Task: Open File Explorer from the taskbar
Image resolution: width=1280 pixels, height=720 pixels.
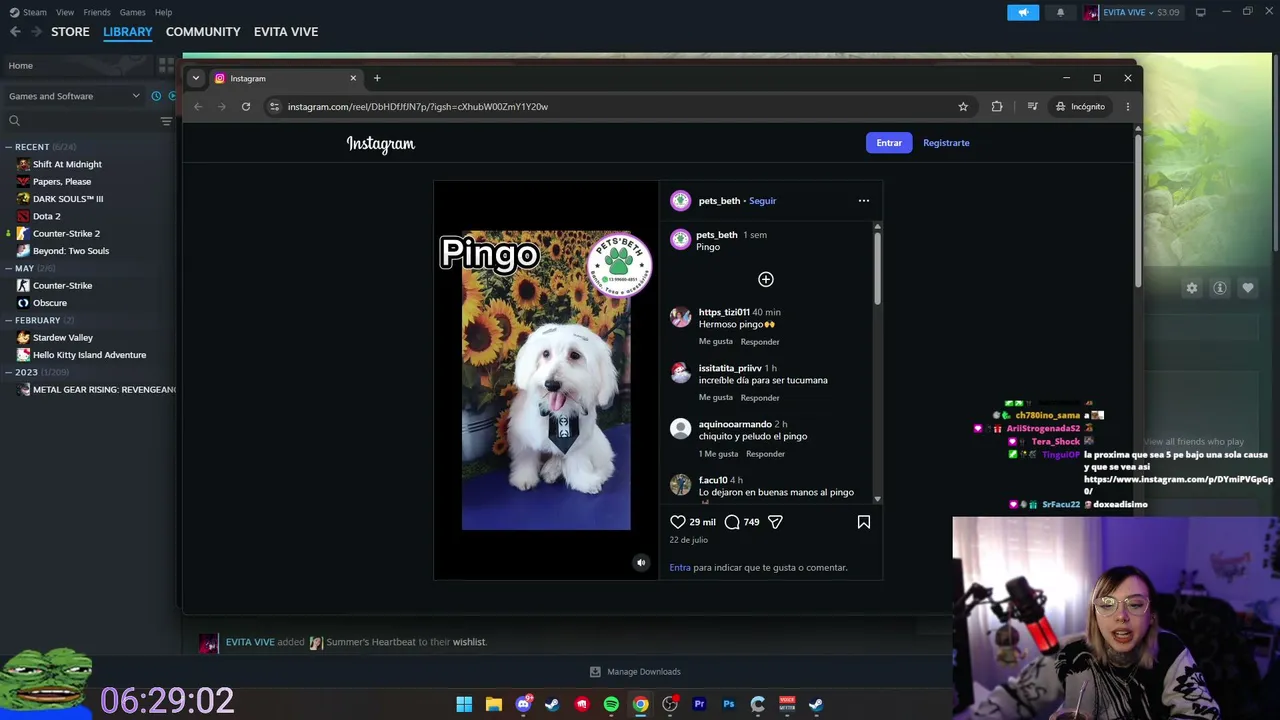Action: tap(493, 704)
